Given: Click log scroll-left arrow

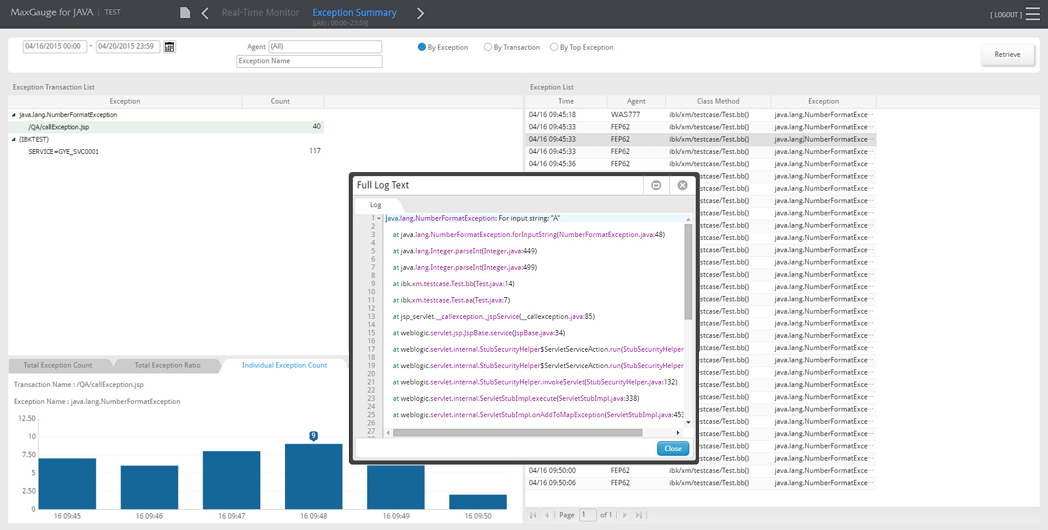Looking at the screenshot, I should pos(389,433).
